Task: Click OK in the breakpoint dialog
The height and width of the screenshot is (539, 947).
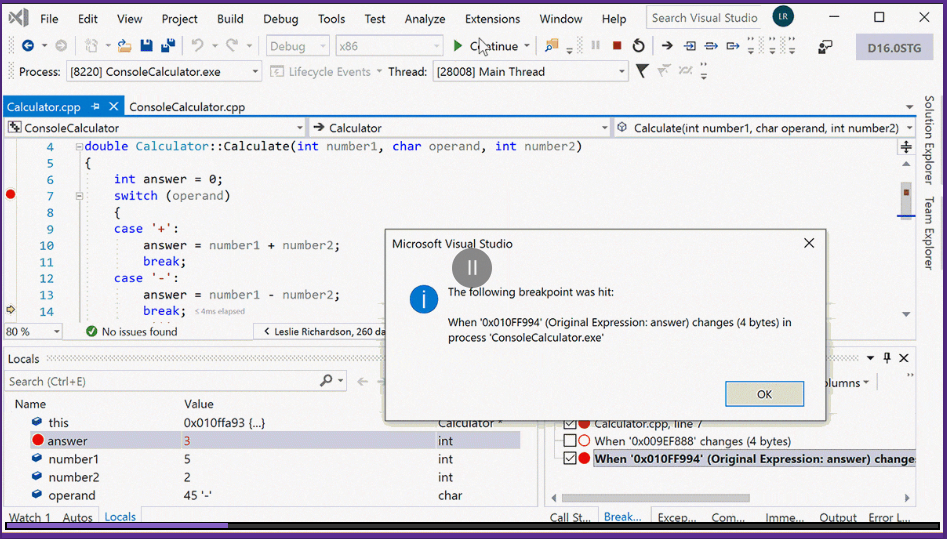Action: pyautogui.click(x=764, y=394)
